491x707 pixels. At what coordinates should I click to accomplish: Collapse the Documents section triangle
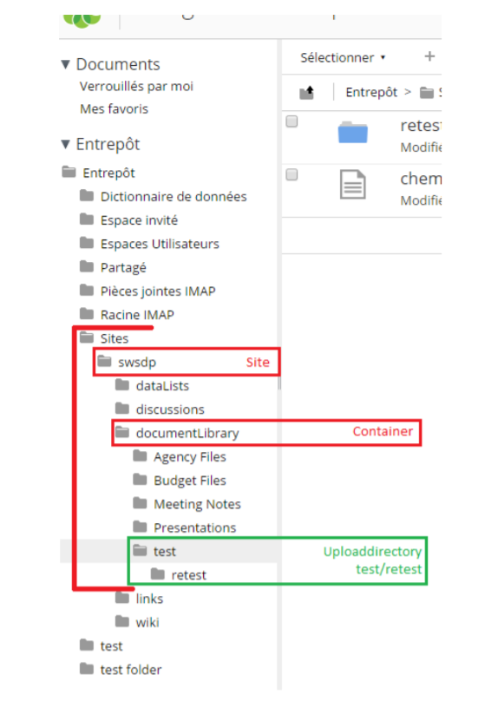(x=66, y=64)
